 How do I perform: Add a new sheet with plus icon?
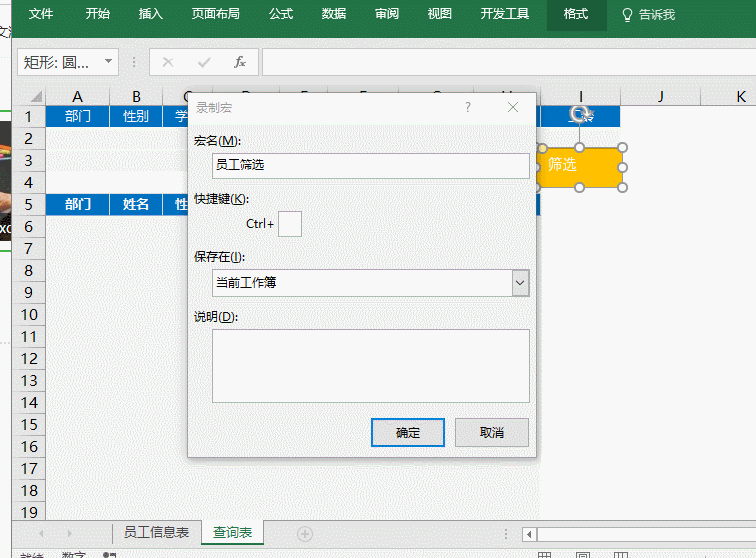point(305,534)
